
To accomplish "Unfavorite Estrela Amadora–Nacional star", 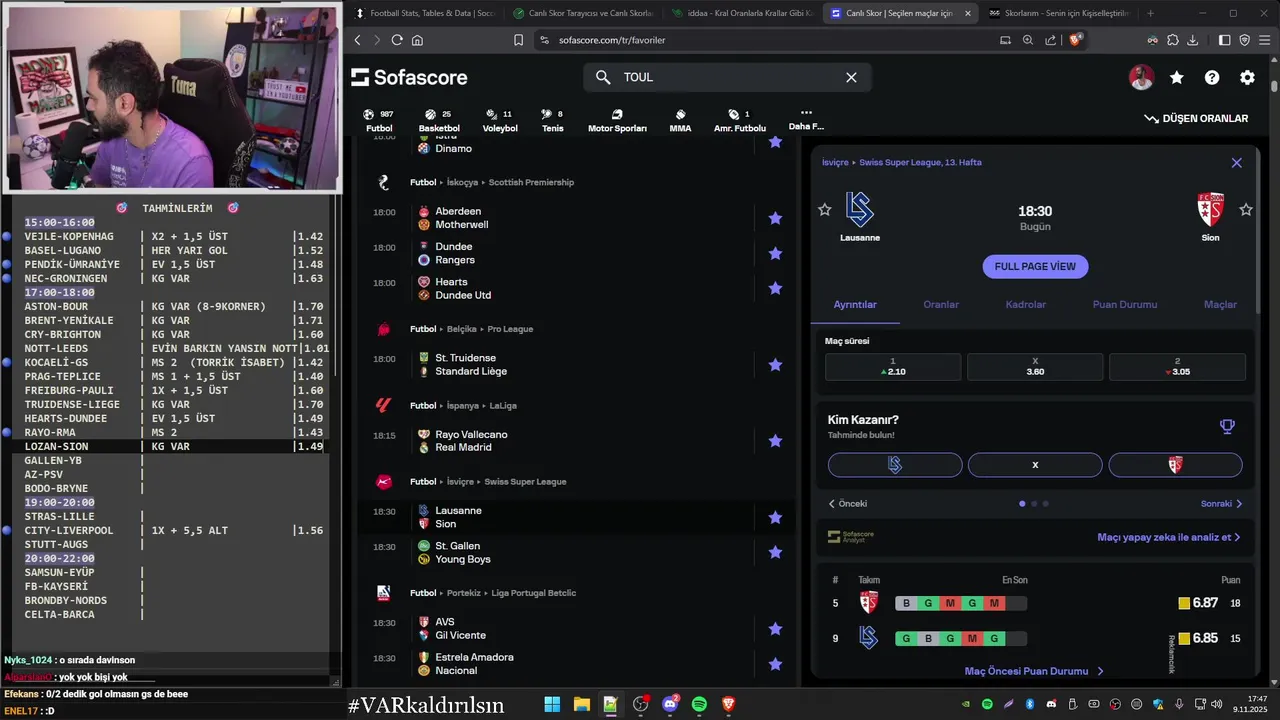I will coord(775,664).
